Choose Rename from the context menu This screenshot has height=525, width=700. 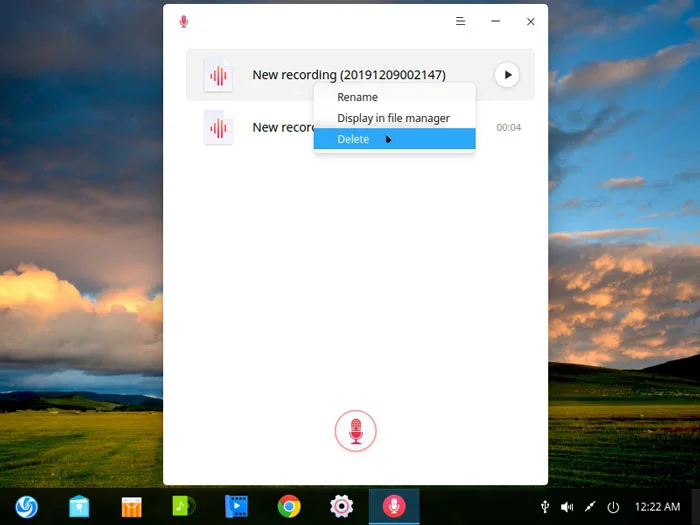click(x=394, y=97)
